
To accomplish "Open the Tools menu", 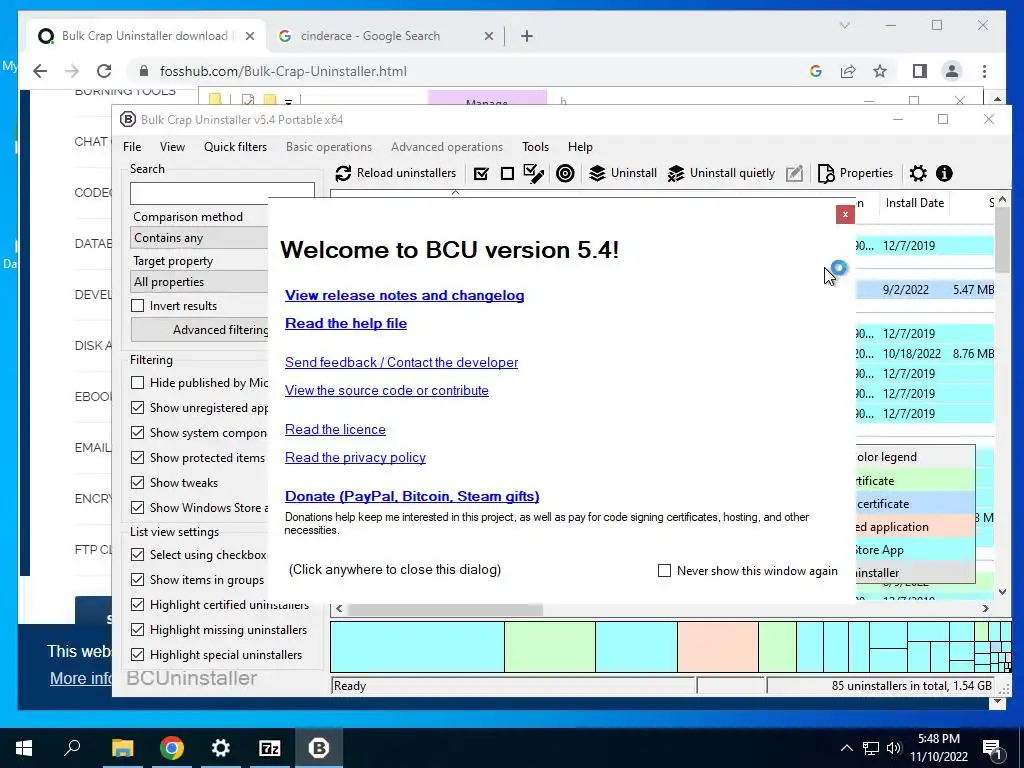I will pos(536,147).
